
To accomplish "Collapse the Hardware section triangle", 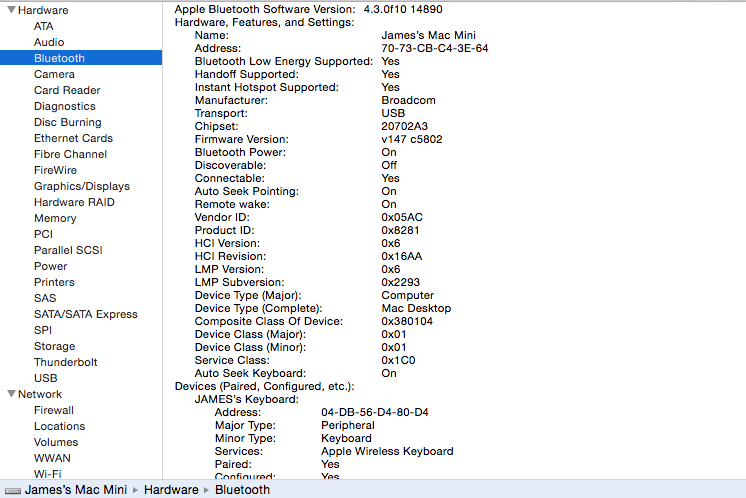I will (11, 10).
